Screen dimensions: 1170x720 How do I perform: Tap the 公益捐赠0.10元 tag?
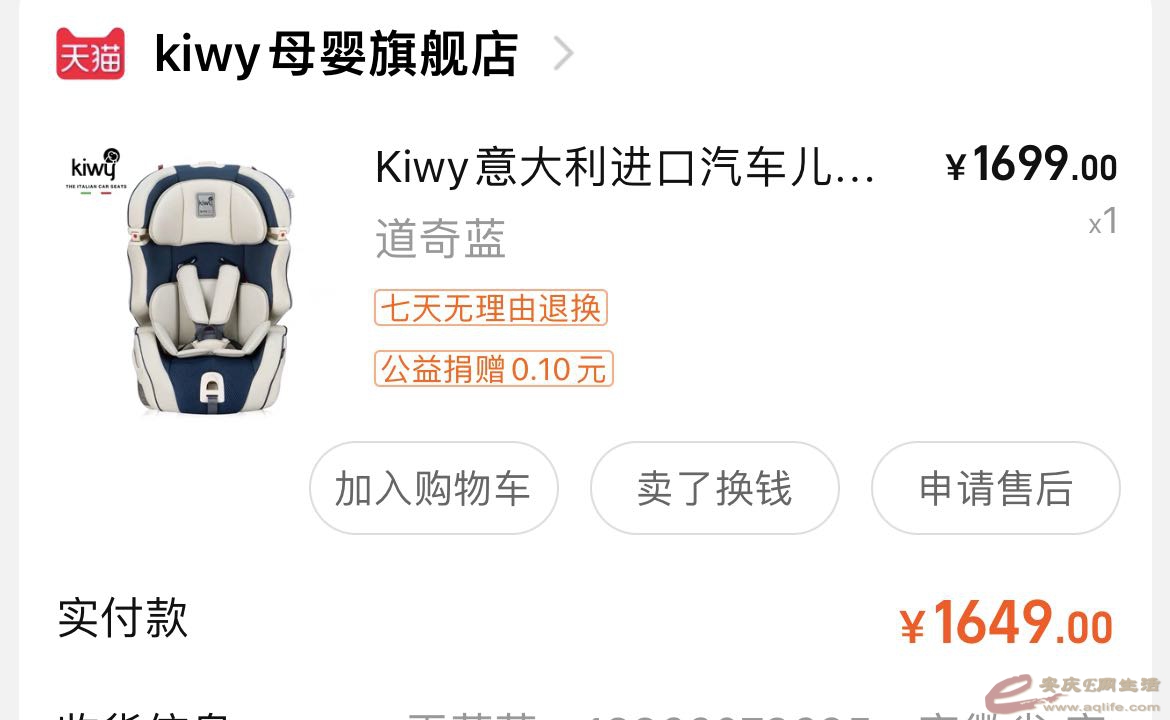493,369
